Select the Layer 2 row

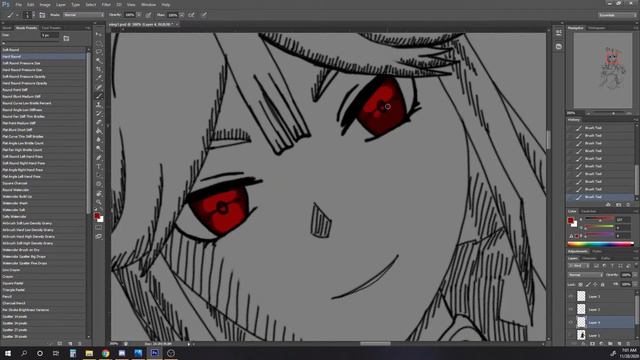(x=601, y=309)
